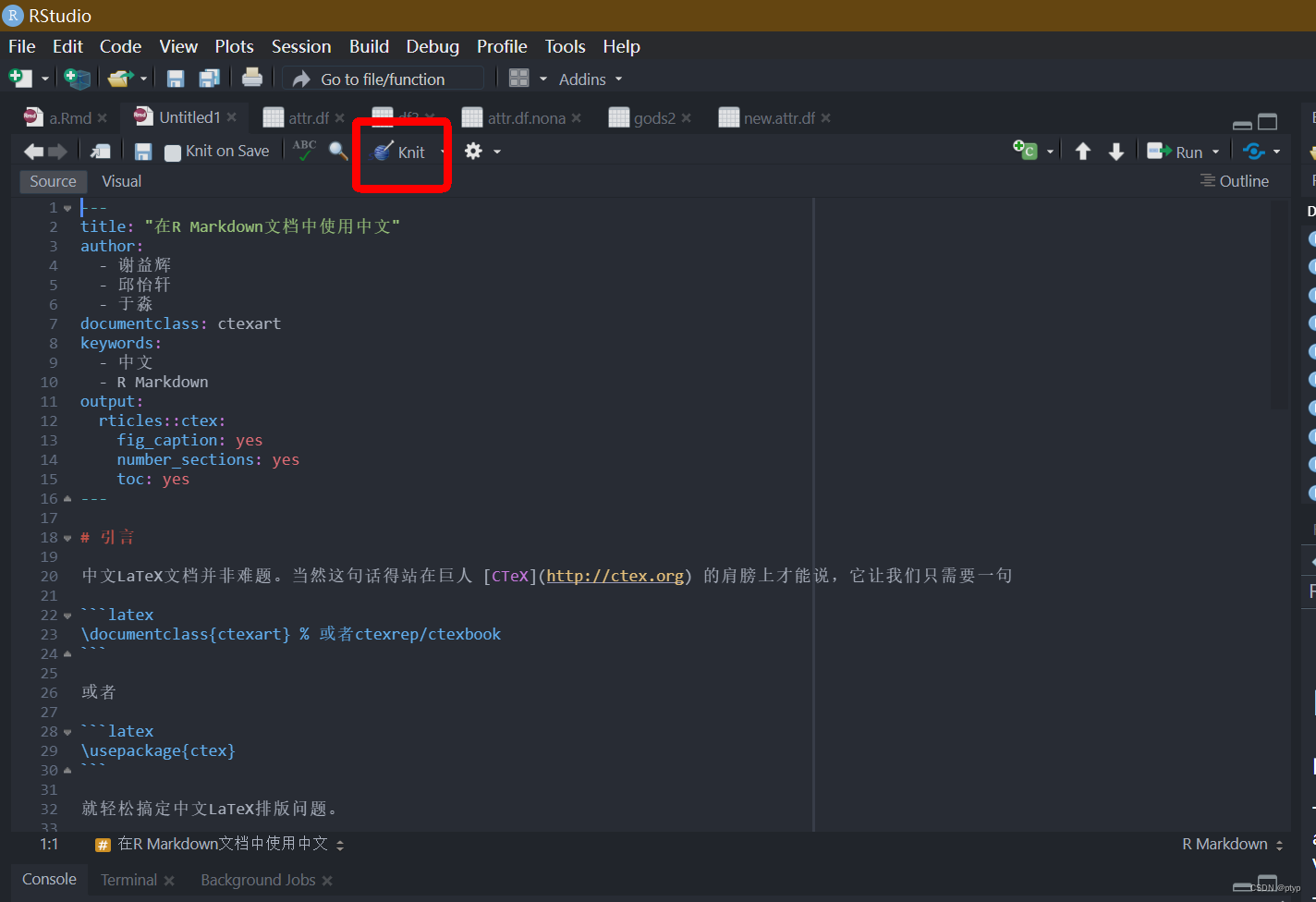
Task: Open the section navigator at the editor bottom
Action: [220, 844]
